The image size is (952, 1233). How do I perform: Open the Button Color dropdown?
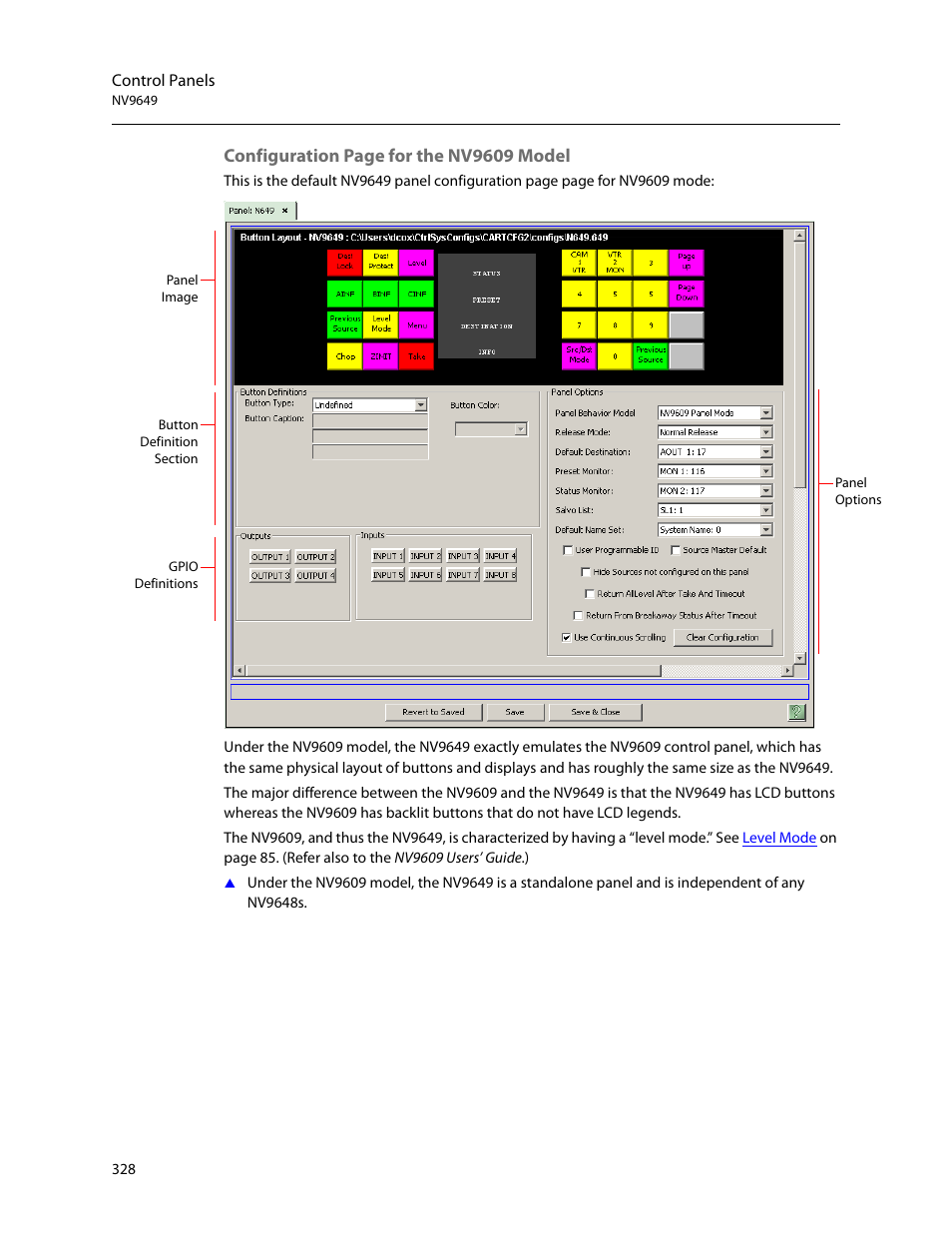click(521, 429)
